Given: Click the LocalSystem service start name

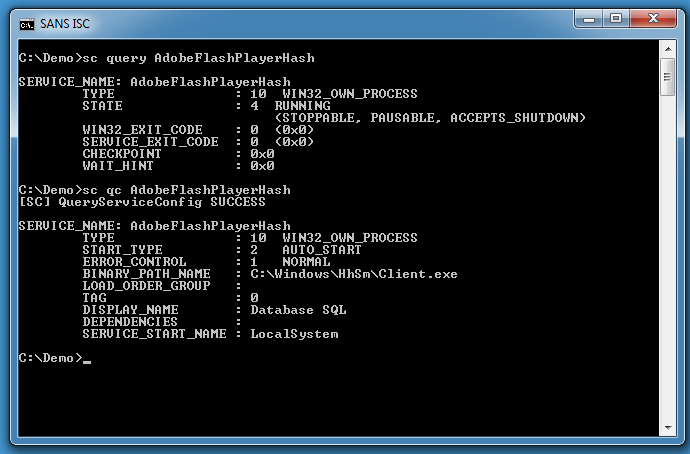Looking at the screenshot, I should [294, 334].
